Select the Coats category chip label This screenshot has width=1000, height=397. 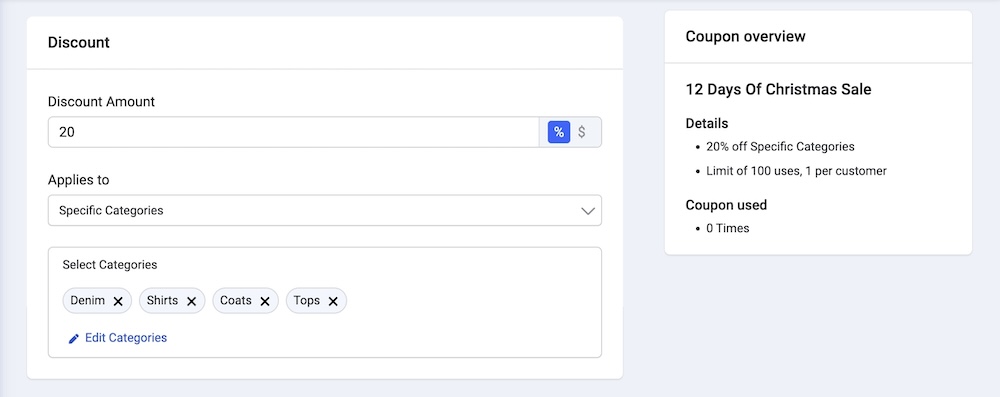tap(236, 300)
